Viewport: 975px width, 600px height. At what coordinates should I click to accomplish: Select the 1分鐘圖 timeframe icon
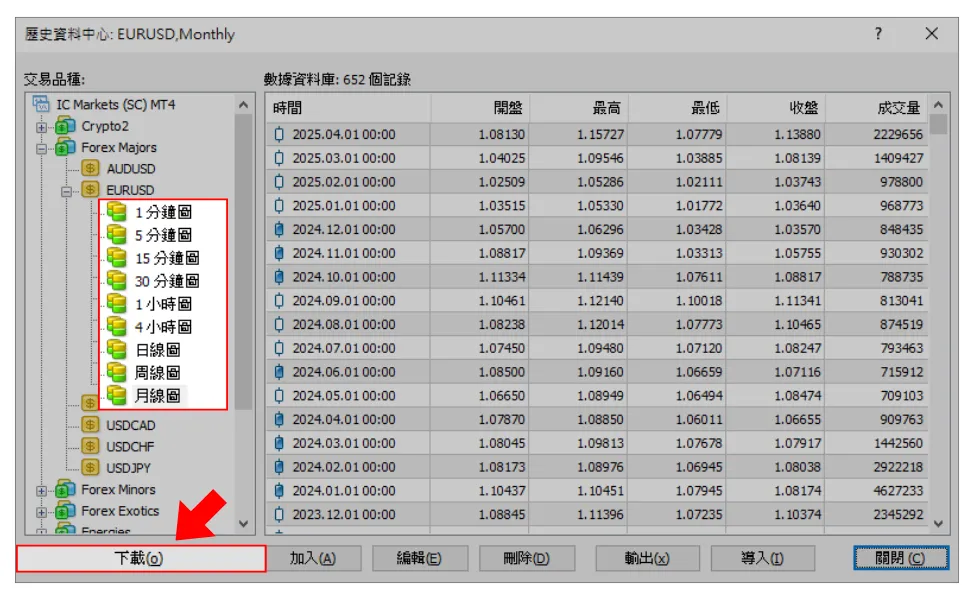coord(117,212)
